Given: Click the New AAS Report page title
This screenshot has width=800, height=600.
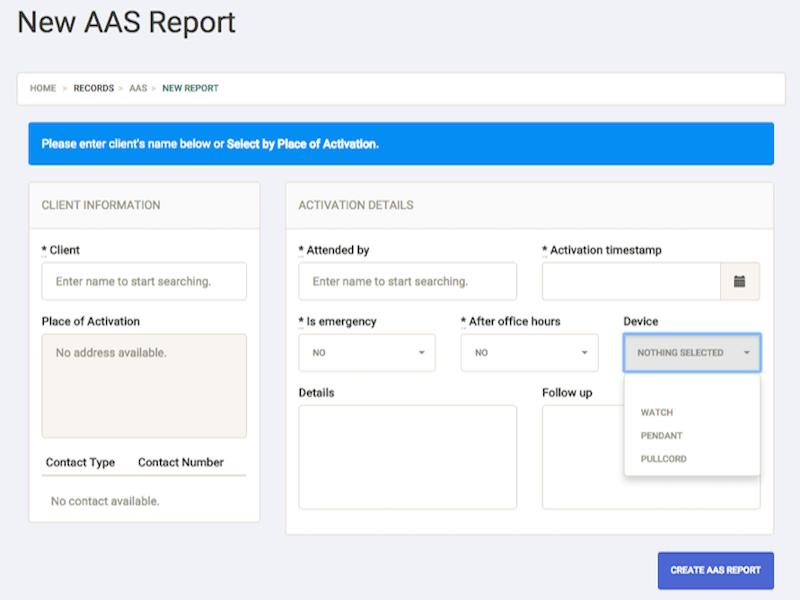Looking at the screenshot, I should point(127,22).
